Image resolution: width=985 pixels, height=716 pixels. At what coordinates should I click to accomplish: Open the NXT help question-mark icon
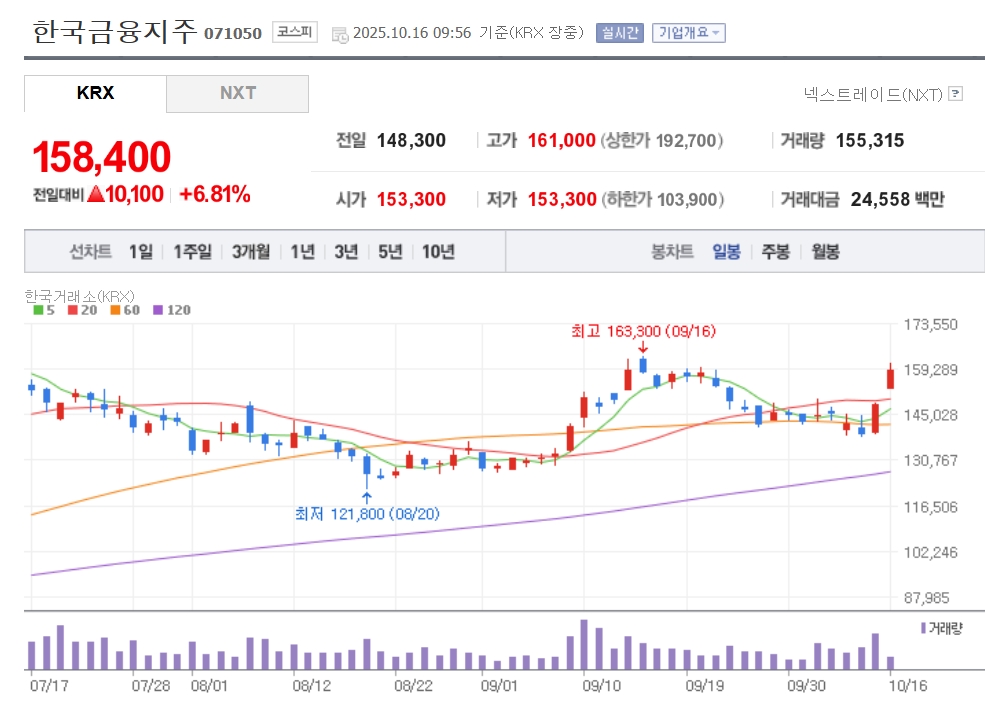(x=955, y=94)
